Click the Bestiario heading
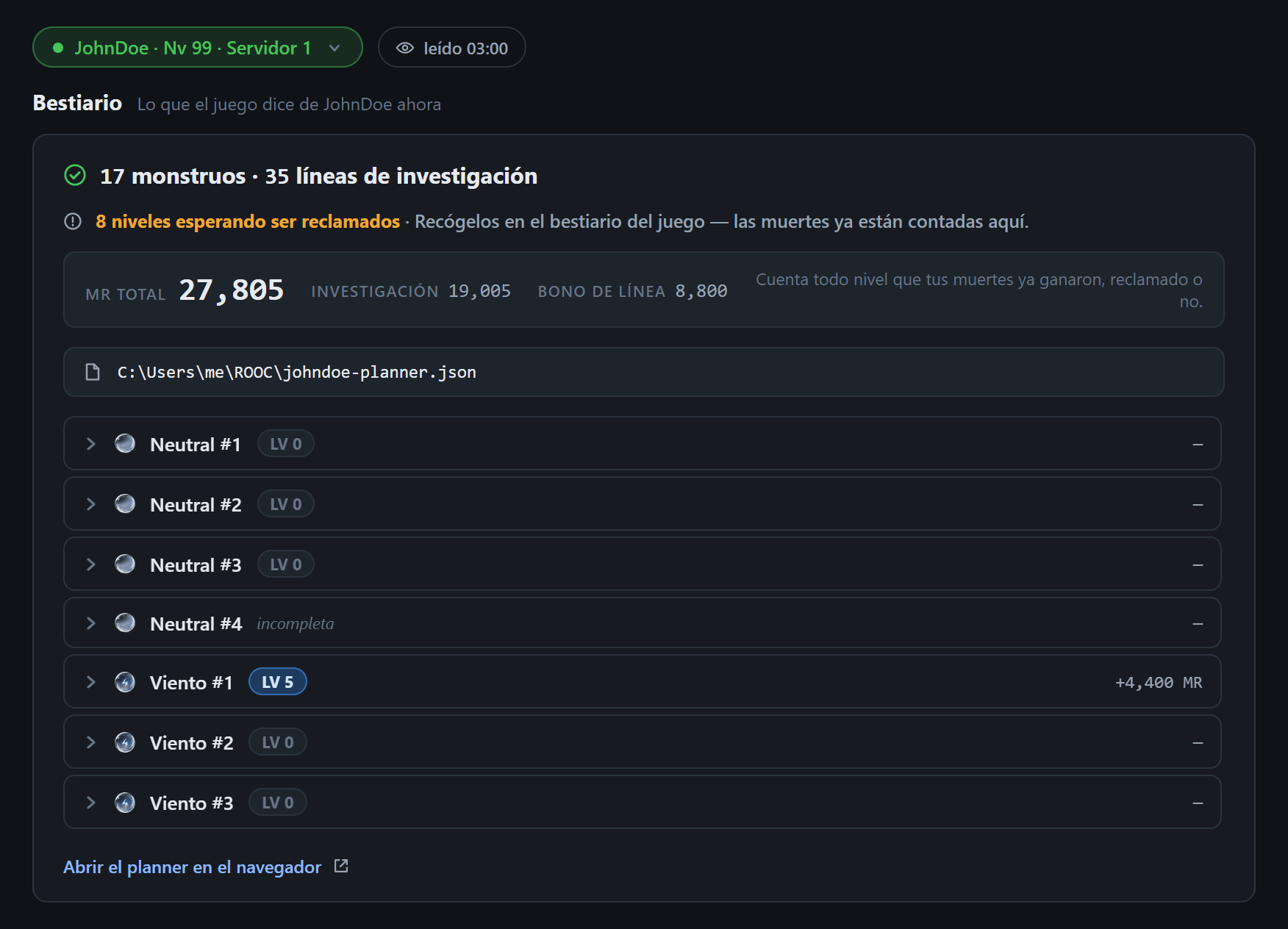 (x=77, y=103)
